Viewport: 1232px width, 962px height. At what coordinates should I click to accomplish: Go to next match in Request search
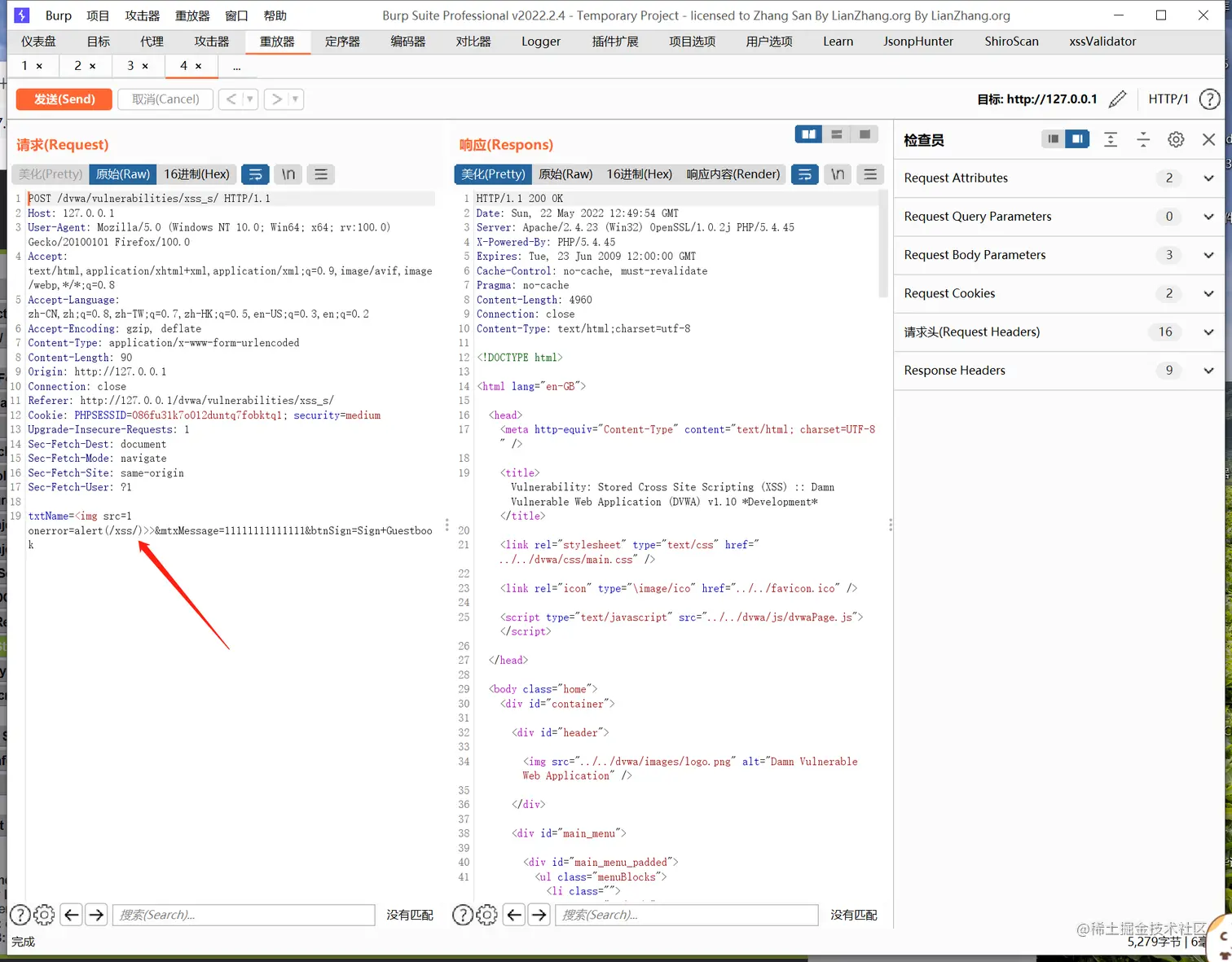click(x=97, y=915)
